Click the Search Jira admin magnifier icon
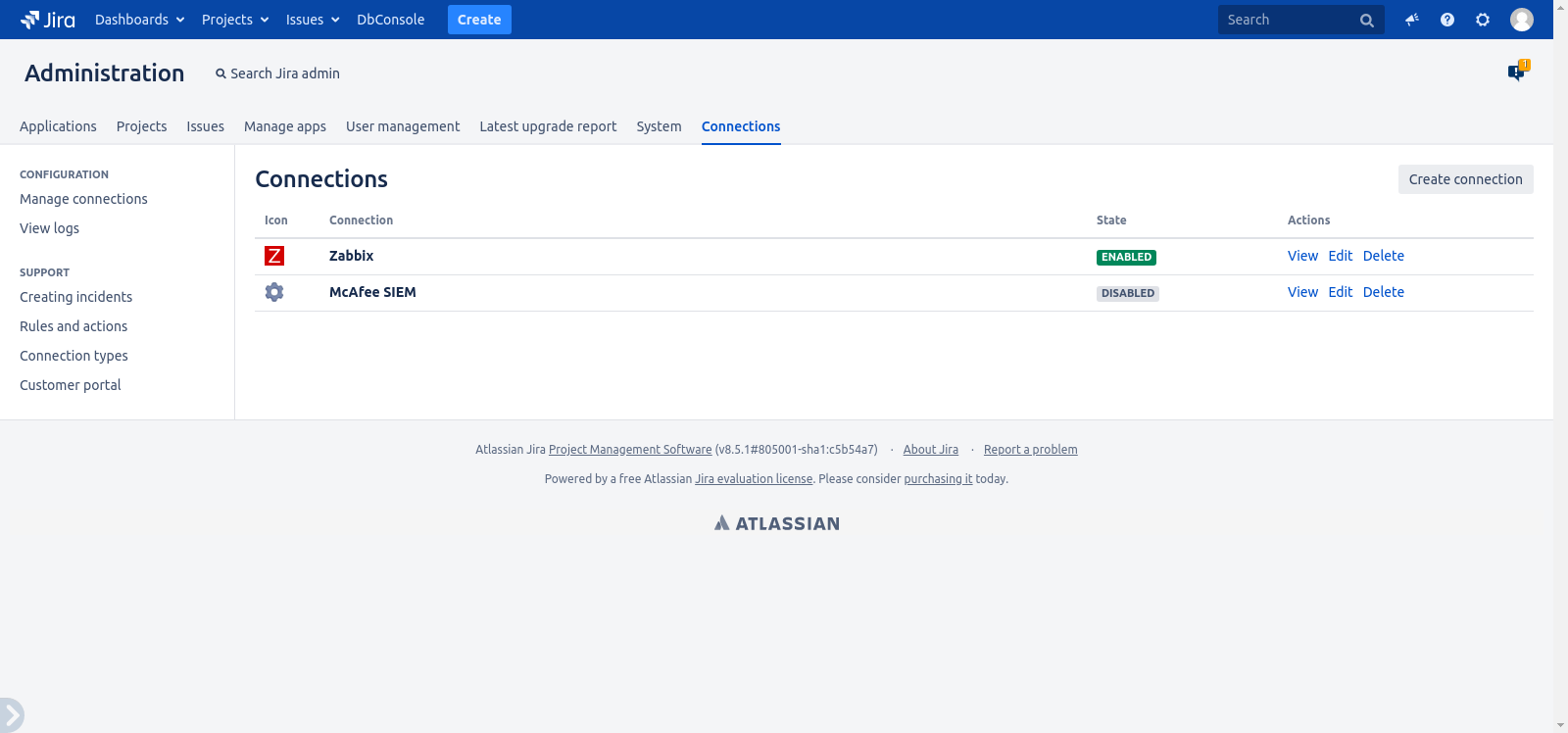Viewport: 1568px width, 733px height. coord(220,73)
